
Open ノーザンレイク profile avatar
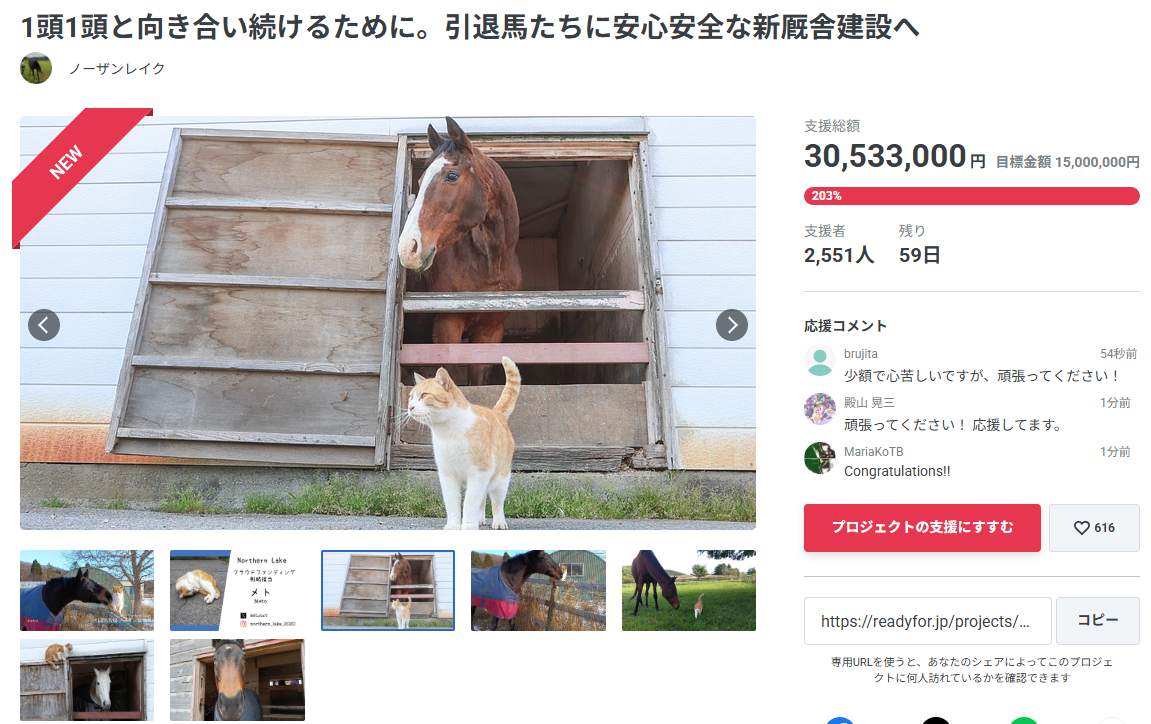[36, 68]
